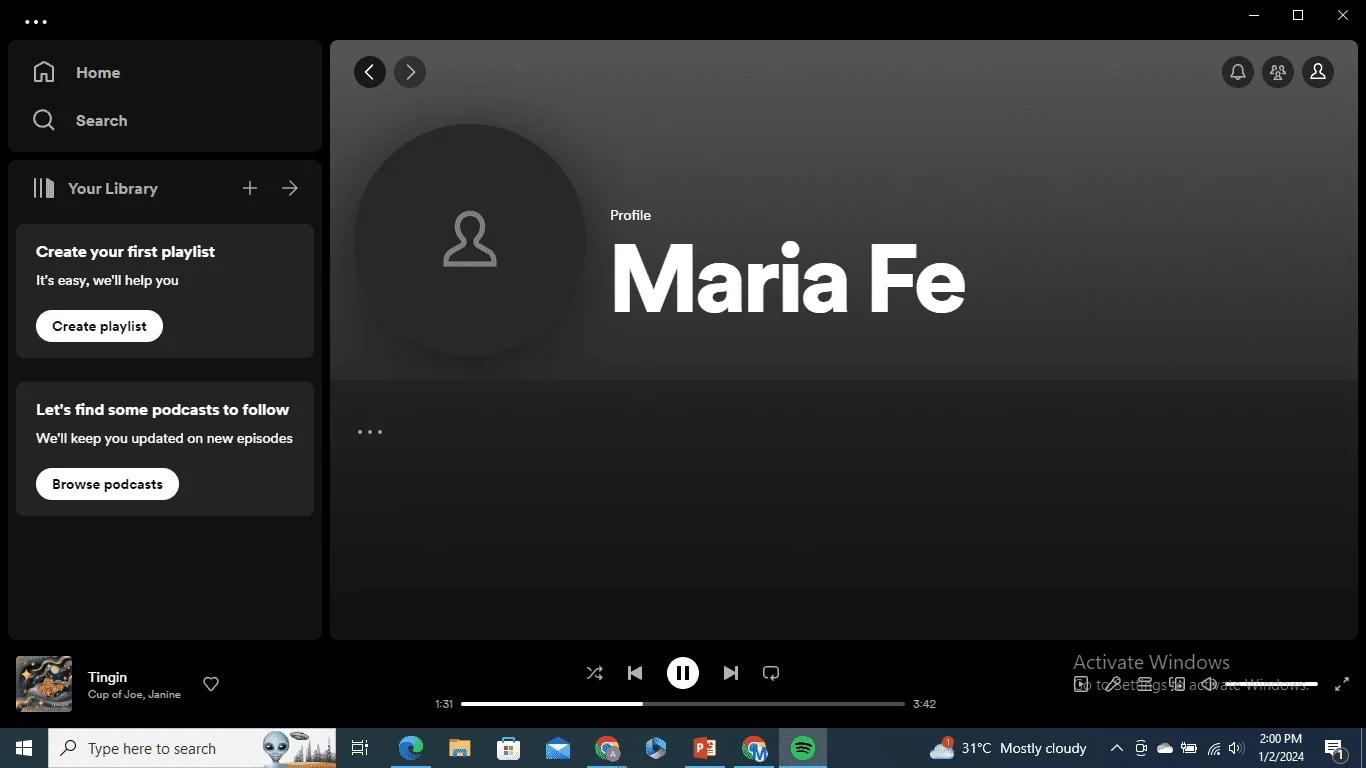Open the playback Queue icon
The height and width of the screenshot is (768, 1366).
pyautogui.click(x=1145, y=684)
